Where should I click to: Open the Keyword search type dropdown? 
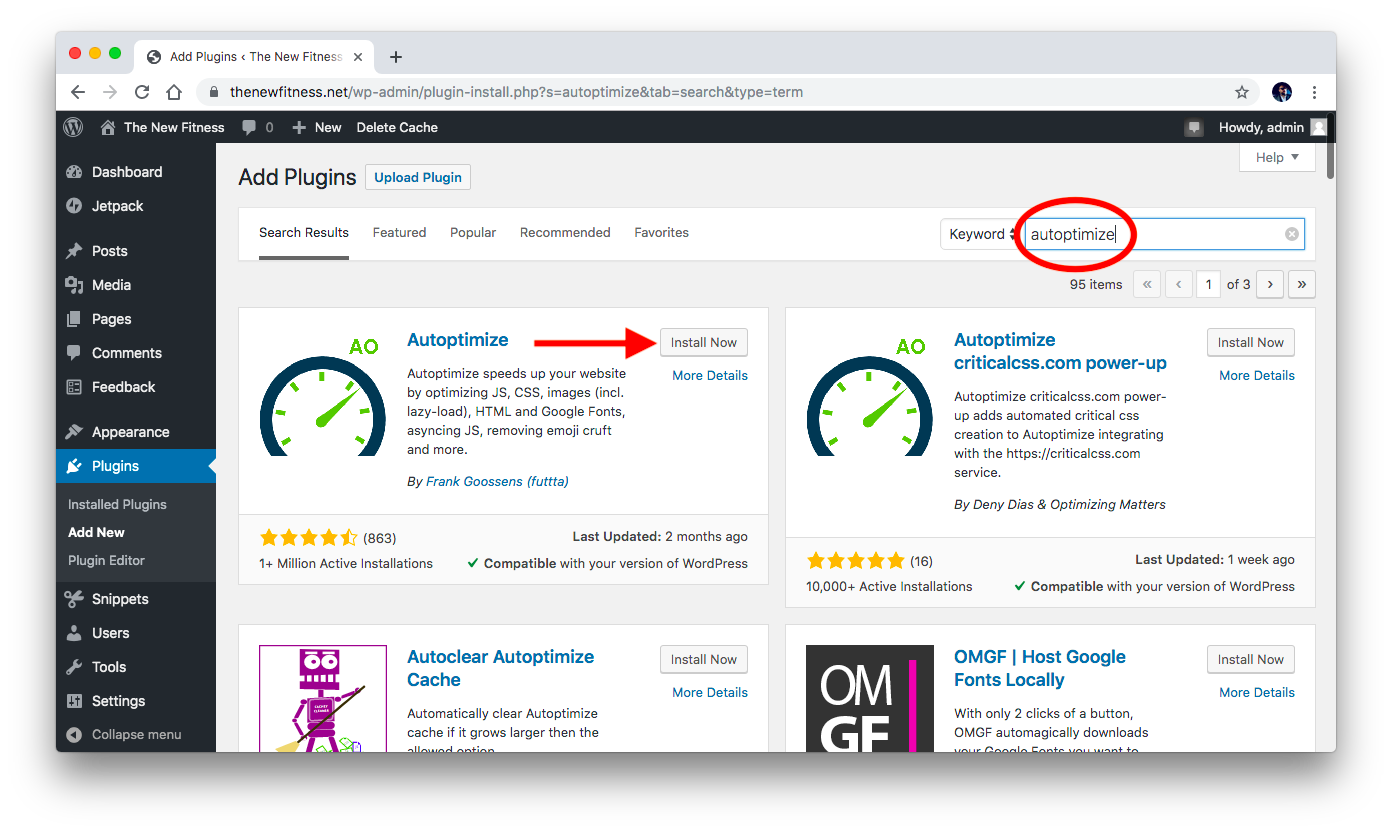(x=982, y=234)
